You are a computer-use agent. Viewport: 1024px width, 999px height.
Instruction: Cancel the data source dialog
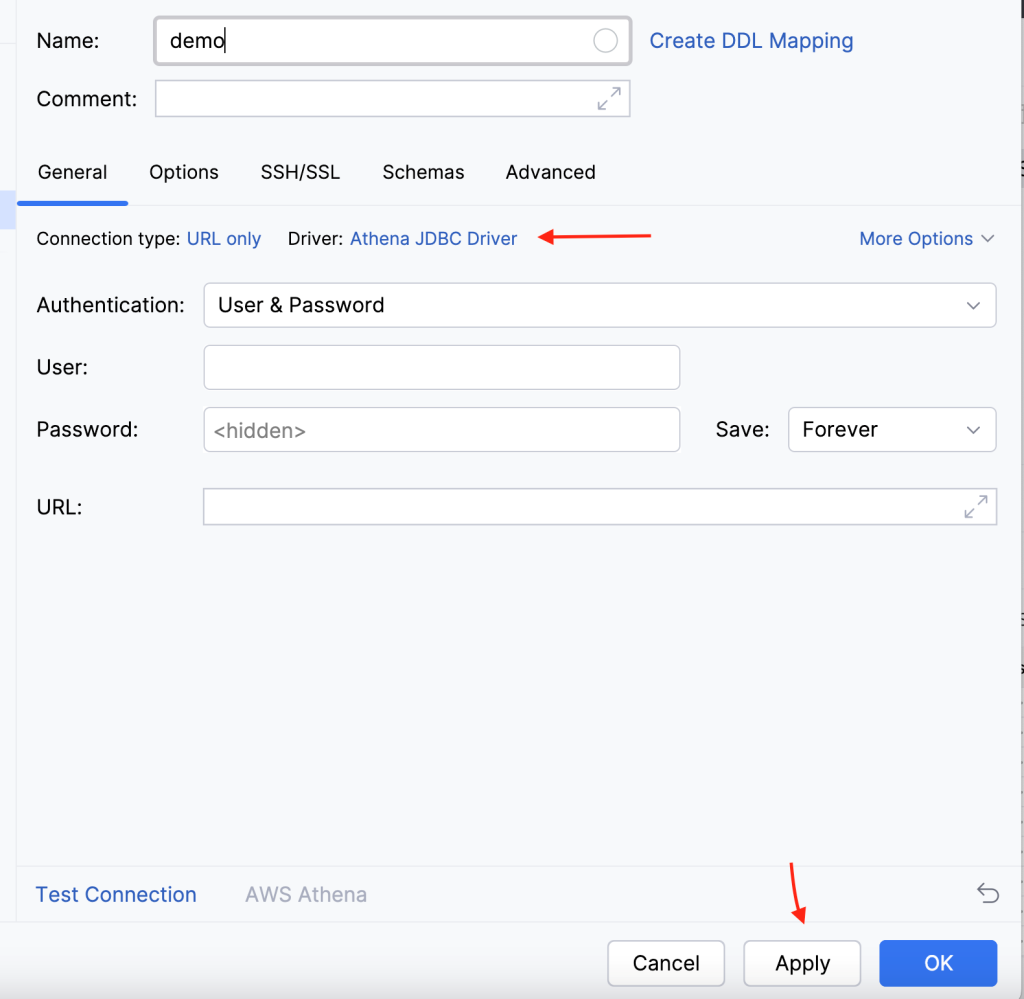click(x=666, y=963)
